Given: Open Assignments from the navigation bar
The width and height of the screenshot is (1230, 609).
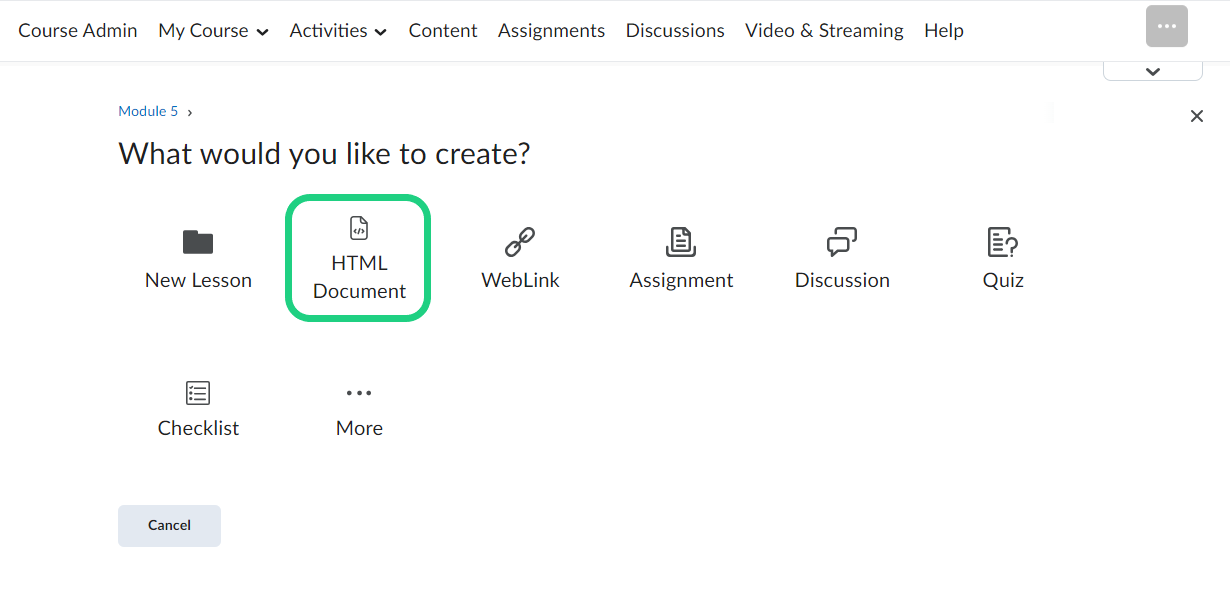Looking at the screenshot, I should pos(551,31).
